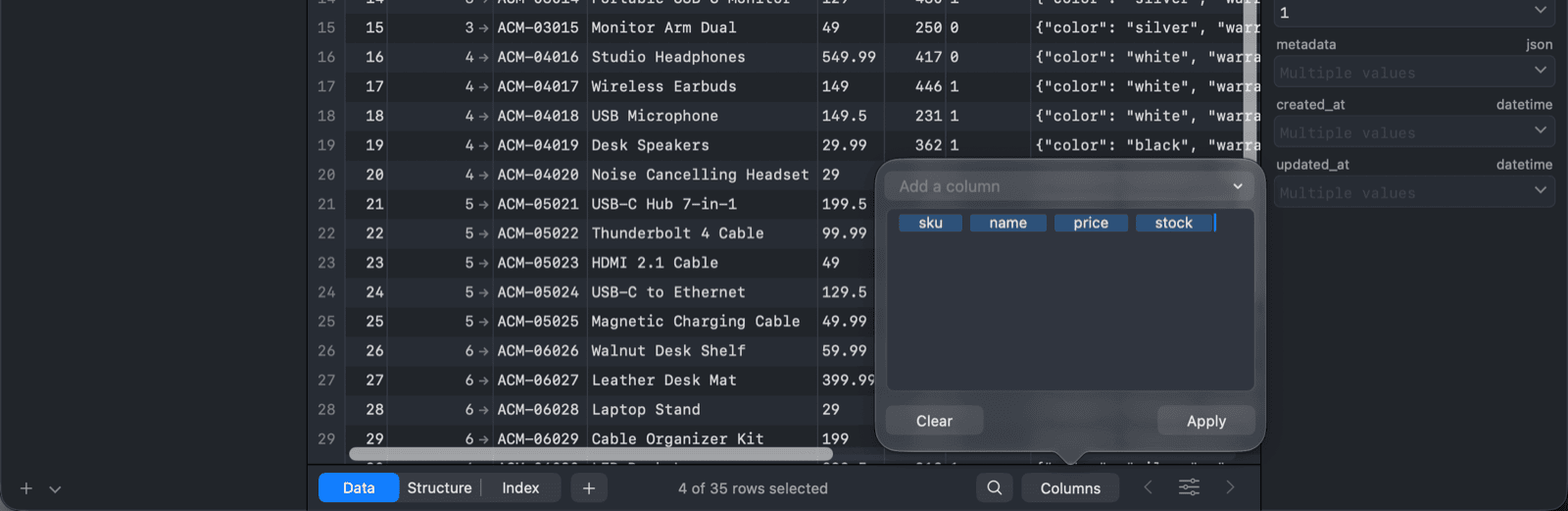Select row number 21 header
The image size is (1568, 511).
326,204
